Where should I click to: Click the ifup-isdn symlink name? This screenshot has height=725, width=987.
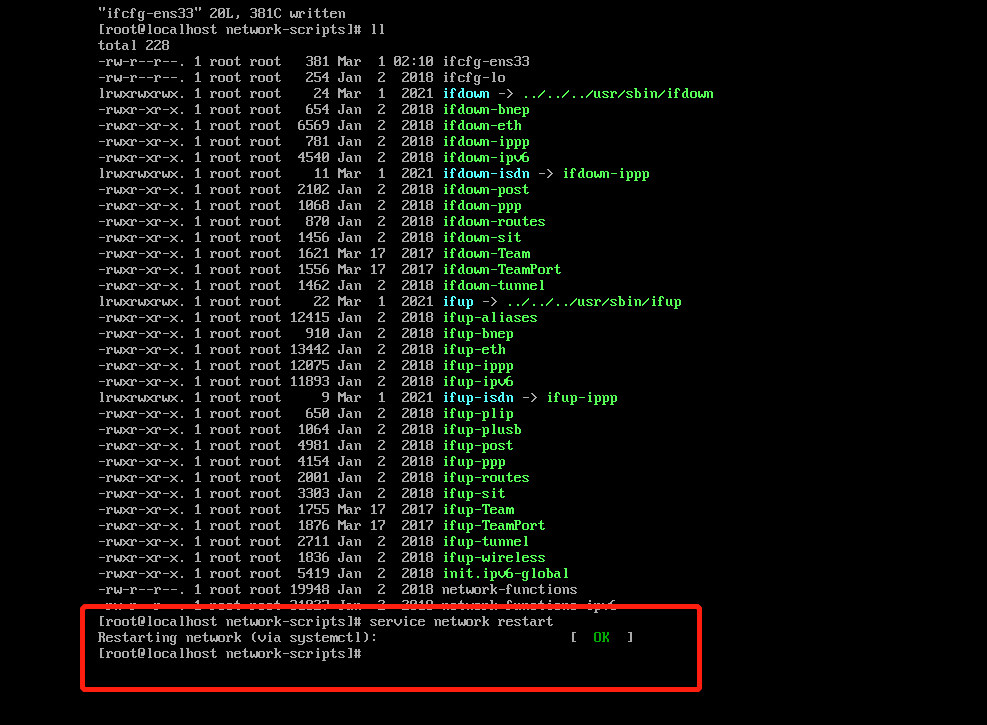[x=478, y=398]
